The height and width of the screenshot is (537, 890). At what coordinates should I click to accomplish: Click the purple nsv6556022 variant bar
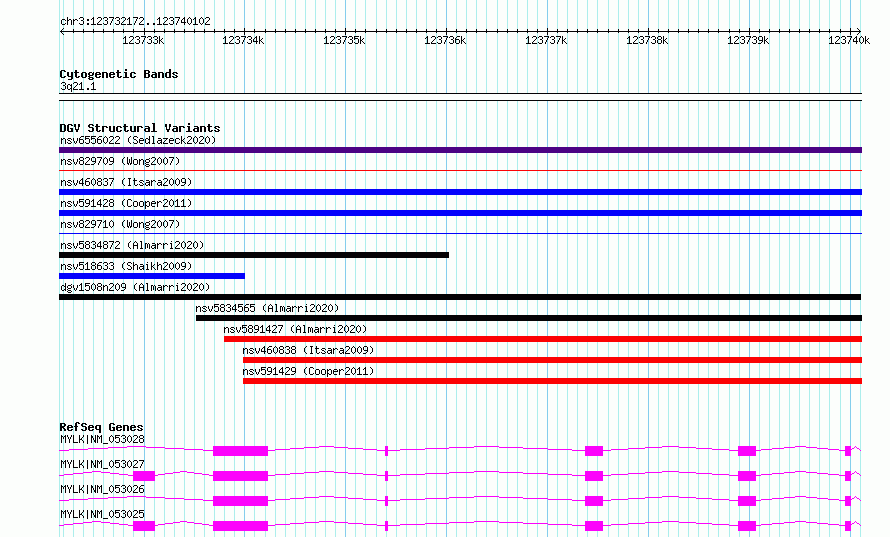tap(460, 150)
